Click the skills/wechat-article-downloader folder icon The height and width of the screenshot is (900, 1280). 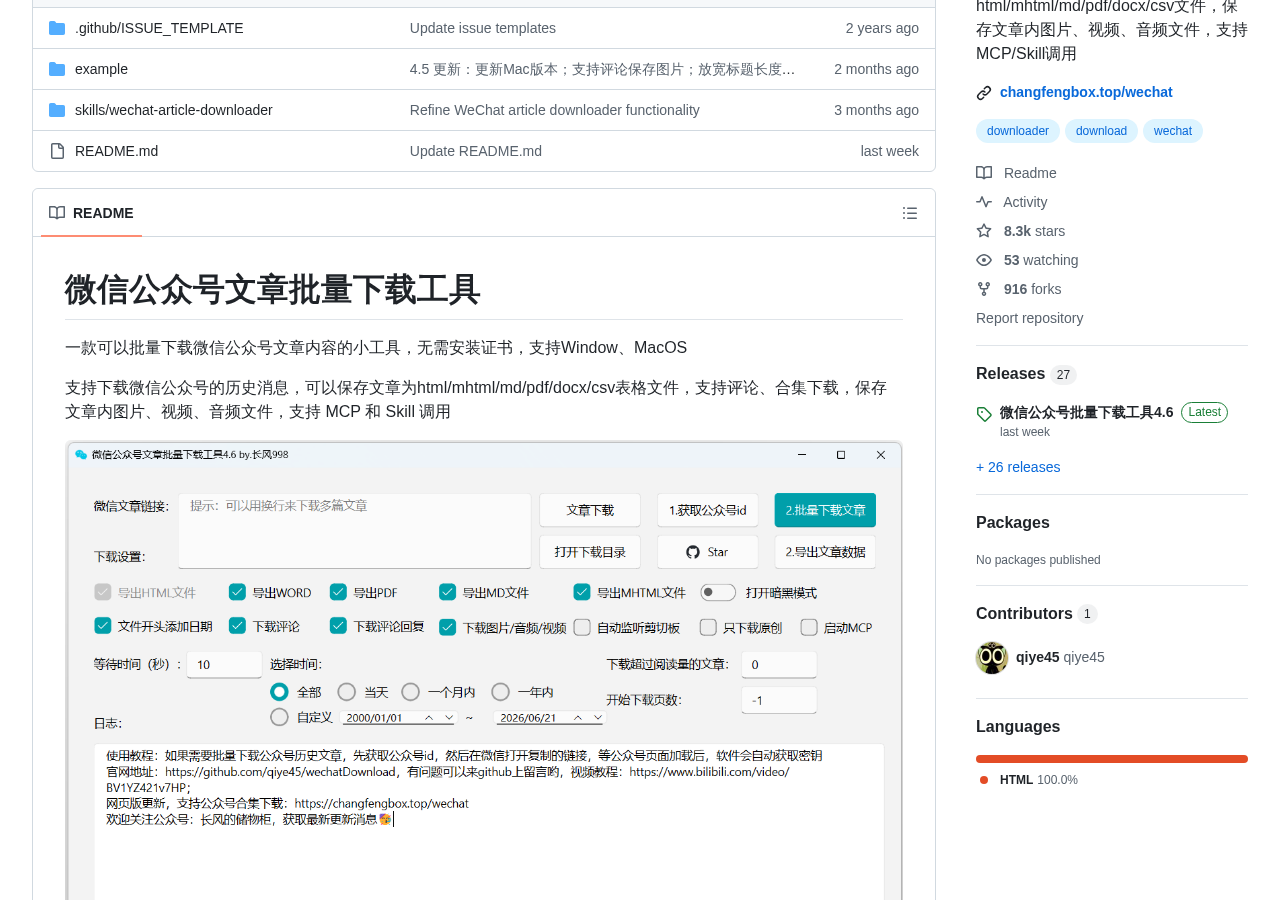click(x=57, y=110)
